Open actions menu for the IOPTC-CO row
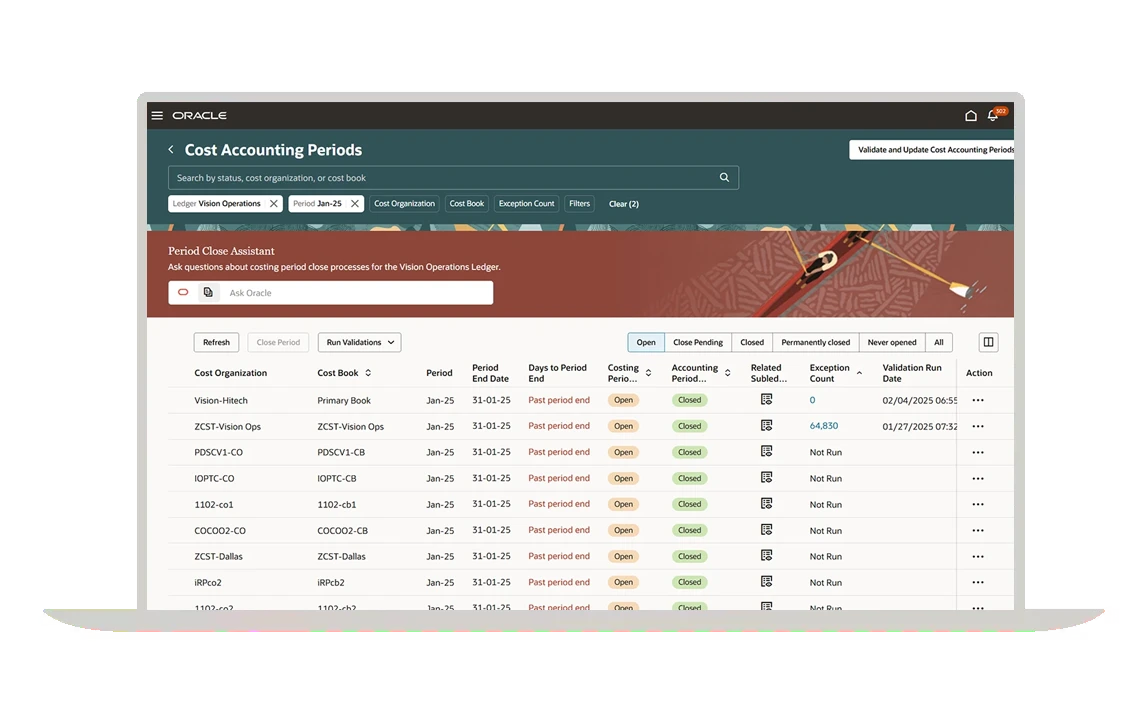This screenshot has width=1148, height=724. (x=978, y=479)
